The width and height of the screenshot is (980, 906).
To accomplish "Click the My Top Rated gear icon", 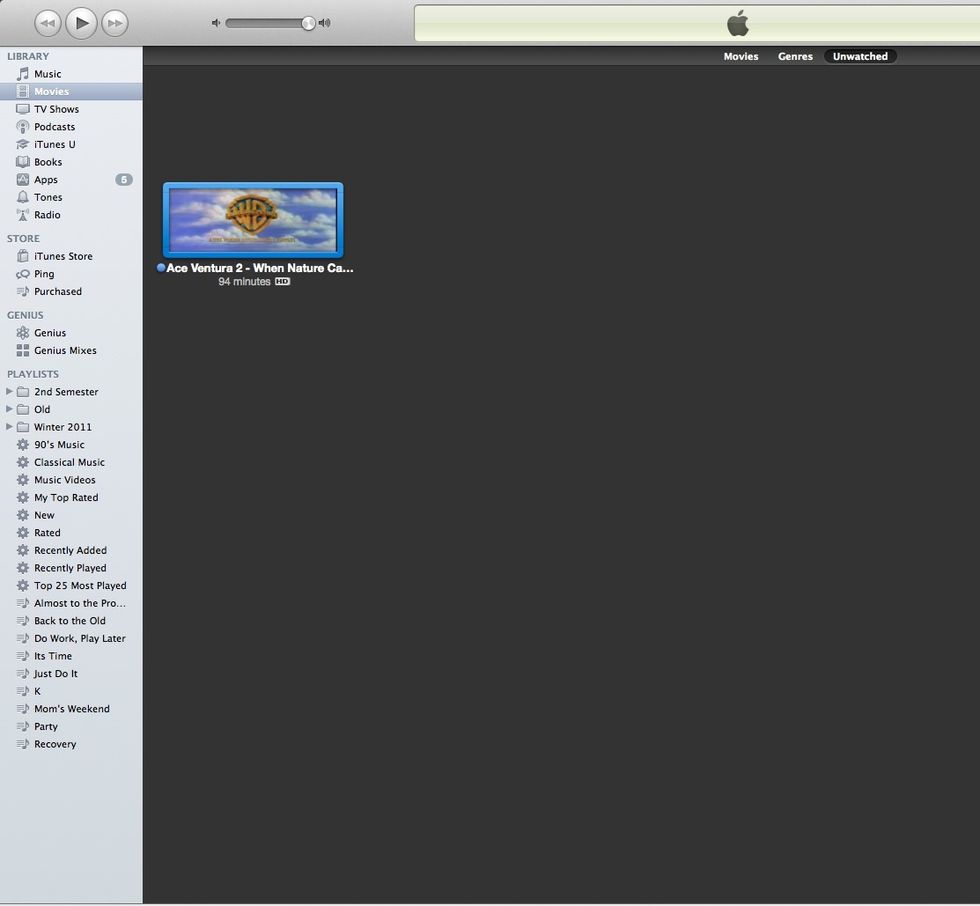I will coord(22,497).
